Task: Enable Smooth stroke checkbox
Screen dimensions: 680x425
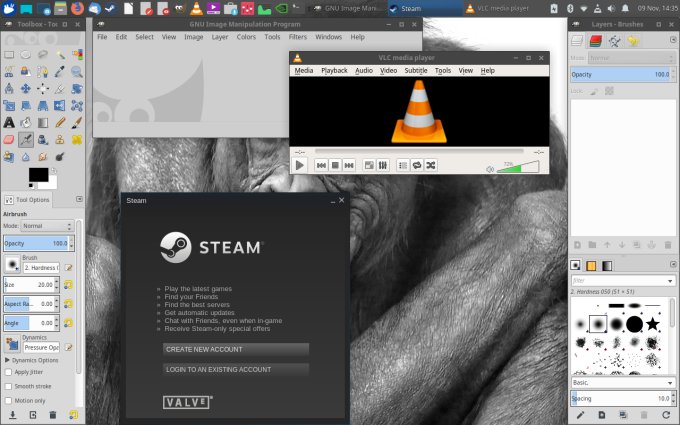Action: click(8, 386)
